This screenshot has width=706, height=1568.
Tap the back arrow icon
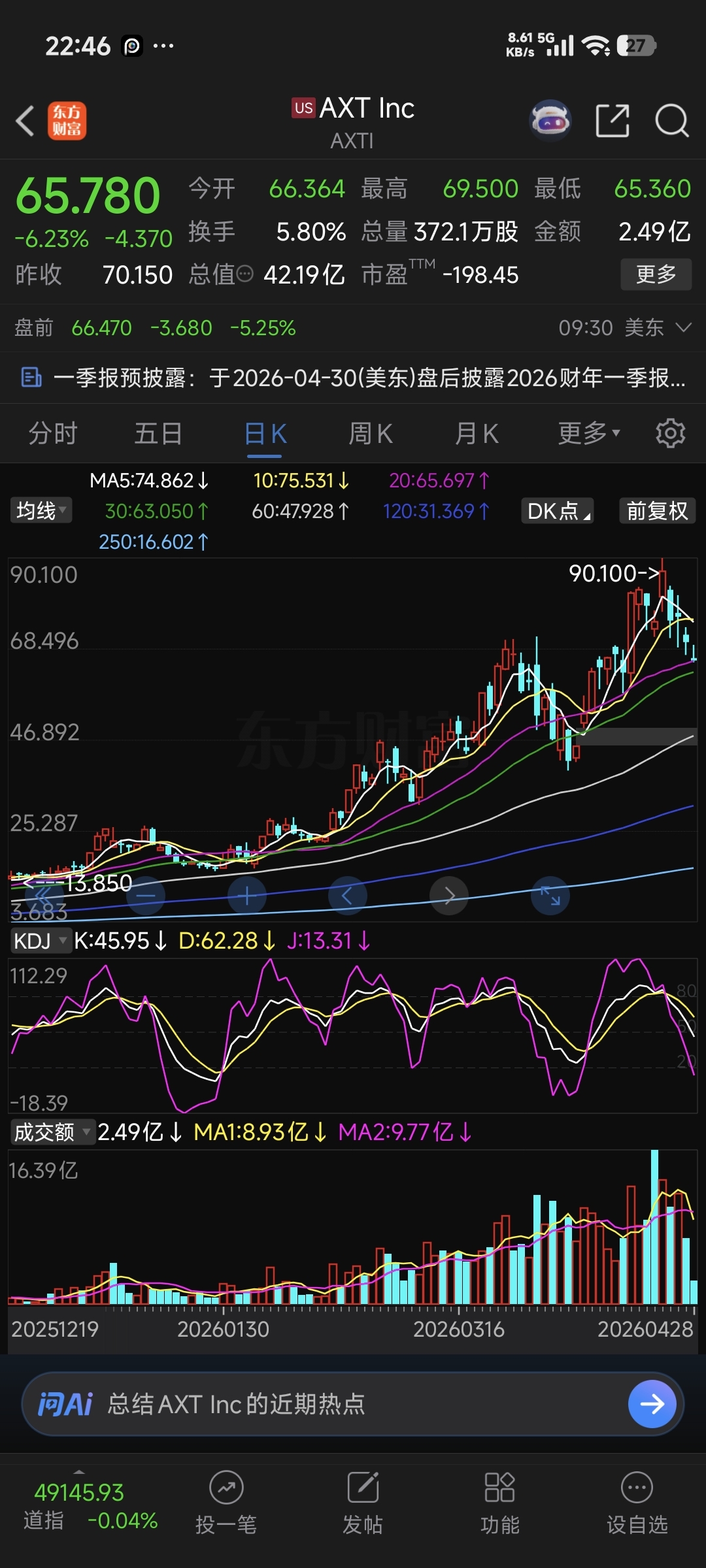pos(25,121)
